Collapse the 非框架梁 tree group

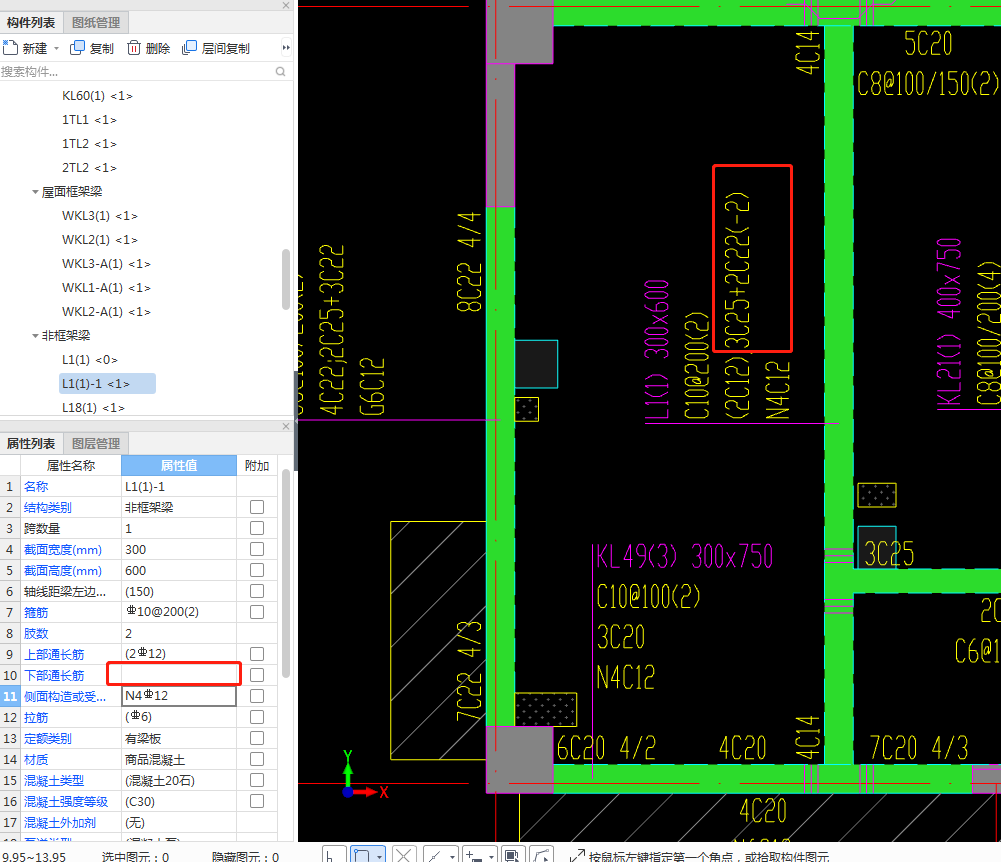[x=35, y=335]
